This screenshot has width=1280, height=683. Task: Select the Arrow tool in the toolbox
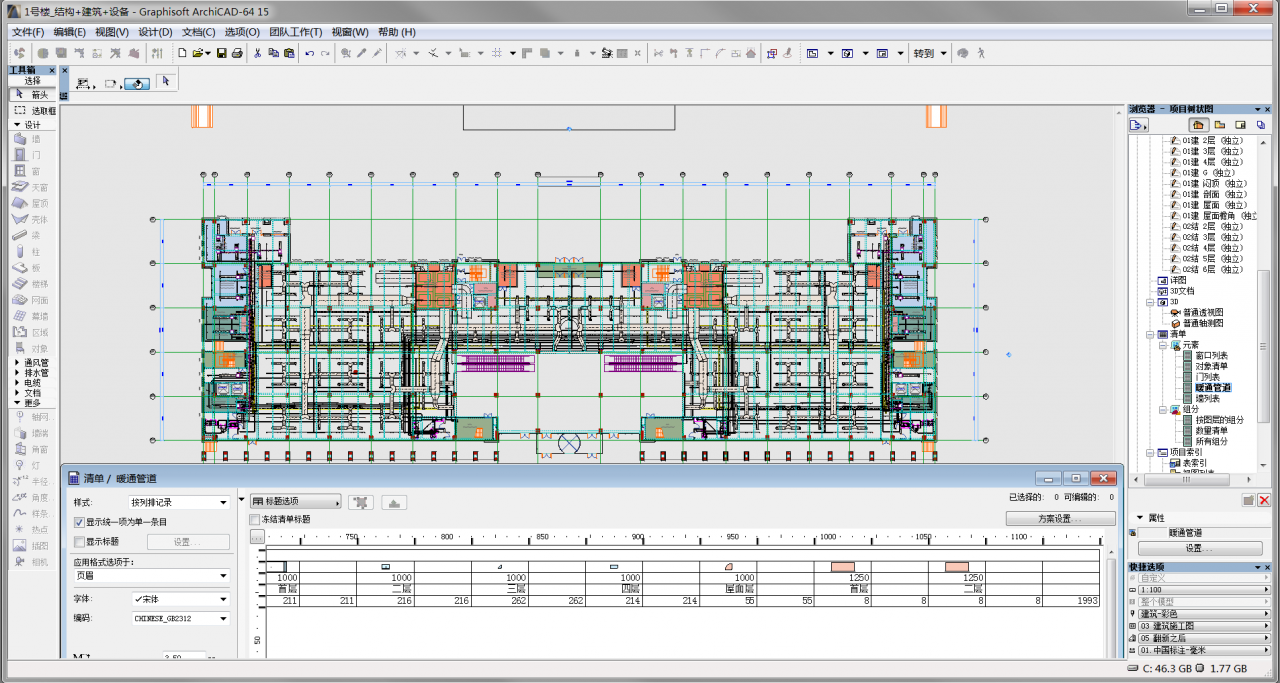click(33, 94)
